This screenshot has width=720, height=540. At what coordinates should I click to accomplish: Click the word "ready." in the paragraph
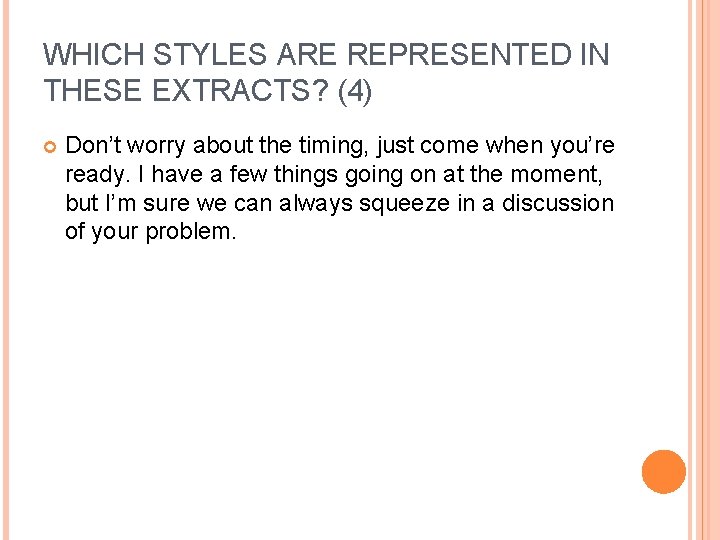pyautogui.click(x=94, y=175)
